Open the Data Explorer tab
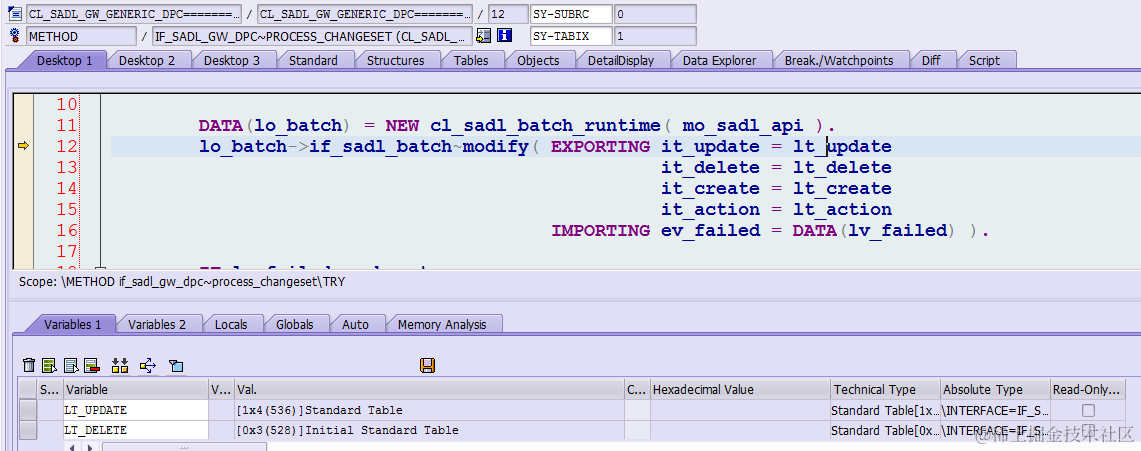Image resolution: width=1141 pixels, height=451 pixels. (x=719, y=60)
